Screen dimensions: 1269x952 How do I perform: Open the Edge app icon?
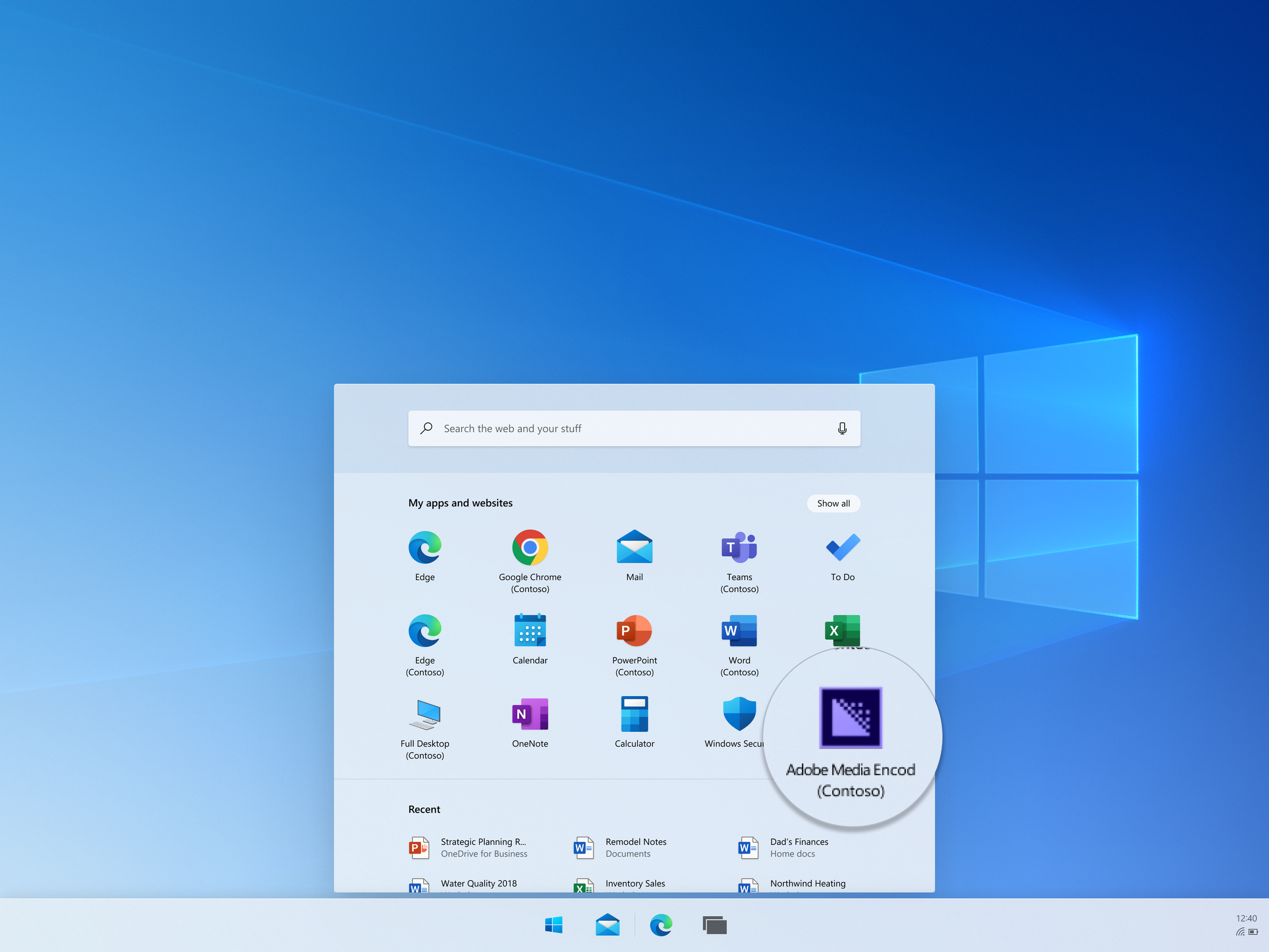(424, 548)
